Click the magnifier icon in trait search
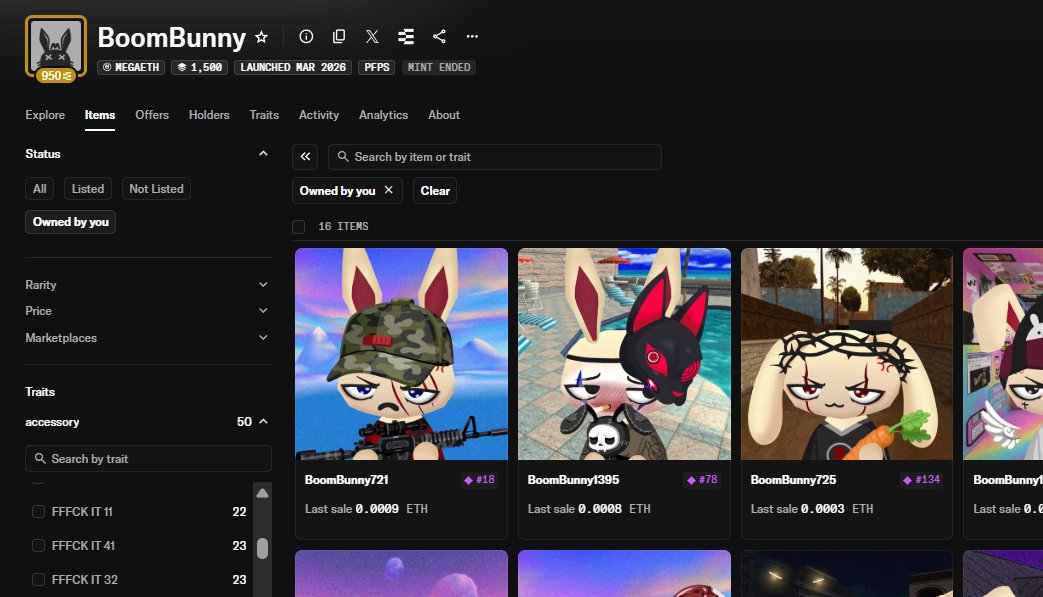Image resolution: width=1043 pixels, height=597 pixels. (x=40, y=459)
